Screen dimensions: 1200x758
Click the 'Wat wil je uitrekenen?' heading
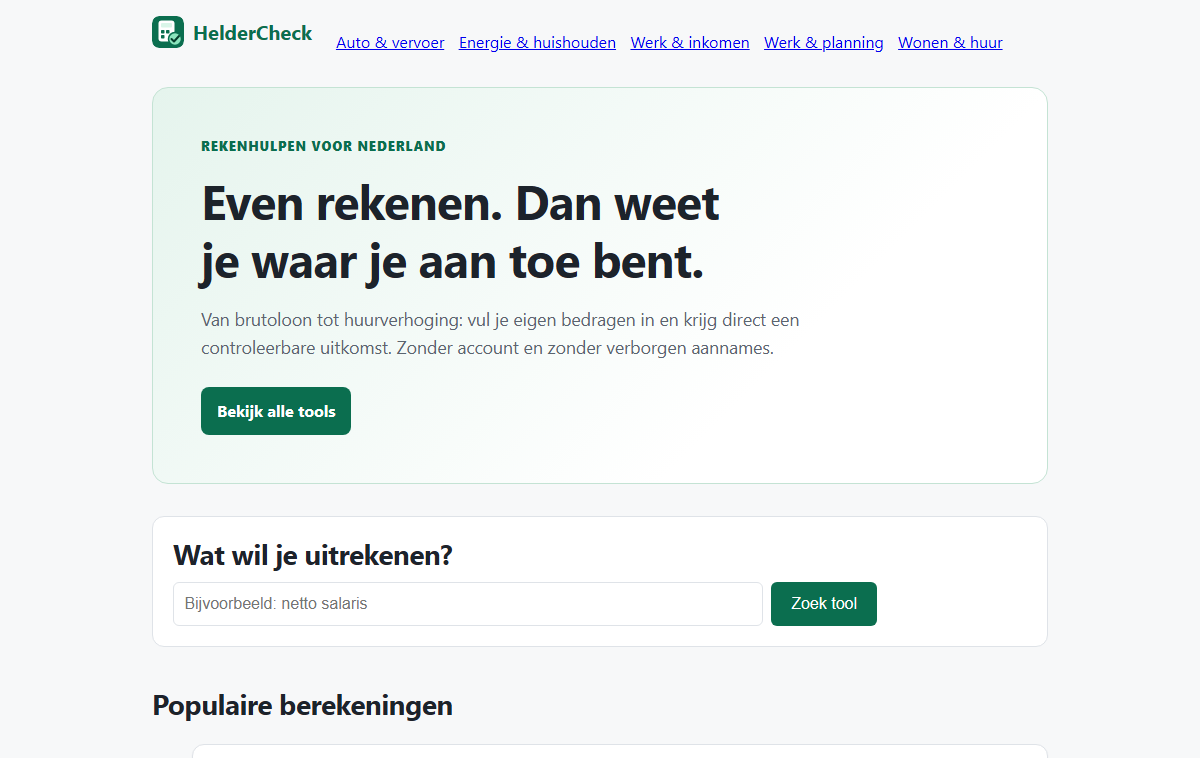click(313, 555)
